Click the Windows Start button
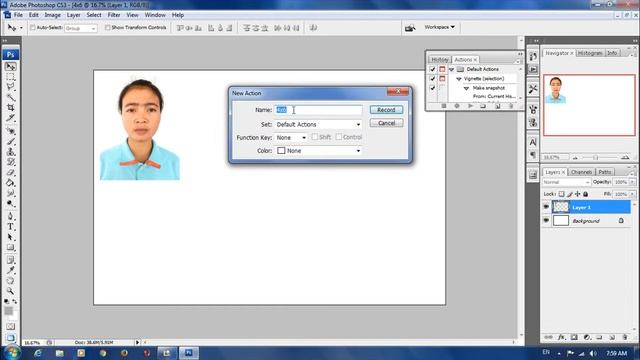 (11, 353)
